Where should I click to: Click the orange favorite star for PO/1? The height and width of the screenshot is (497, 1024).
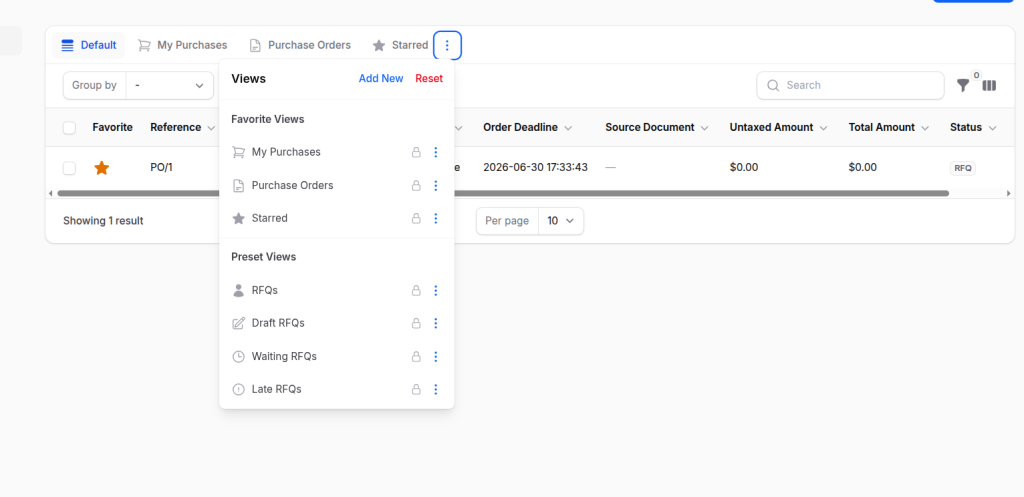click(x=101, y=168)
